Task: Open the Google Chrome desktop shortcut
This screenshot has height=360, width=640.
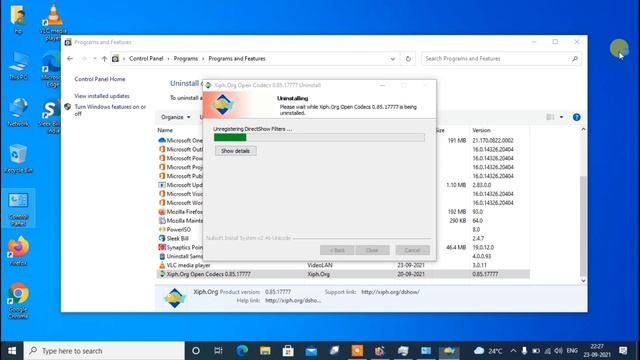Action: (x=18, y=300)
